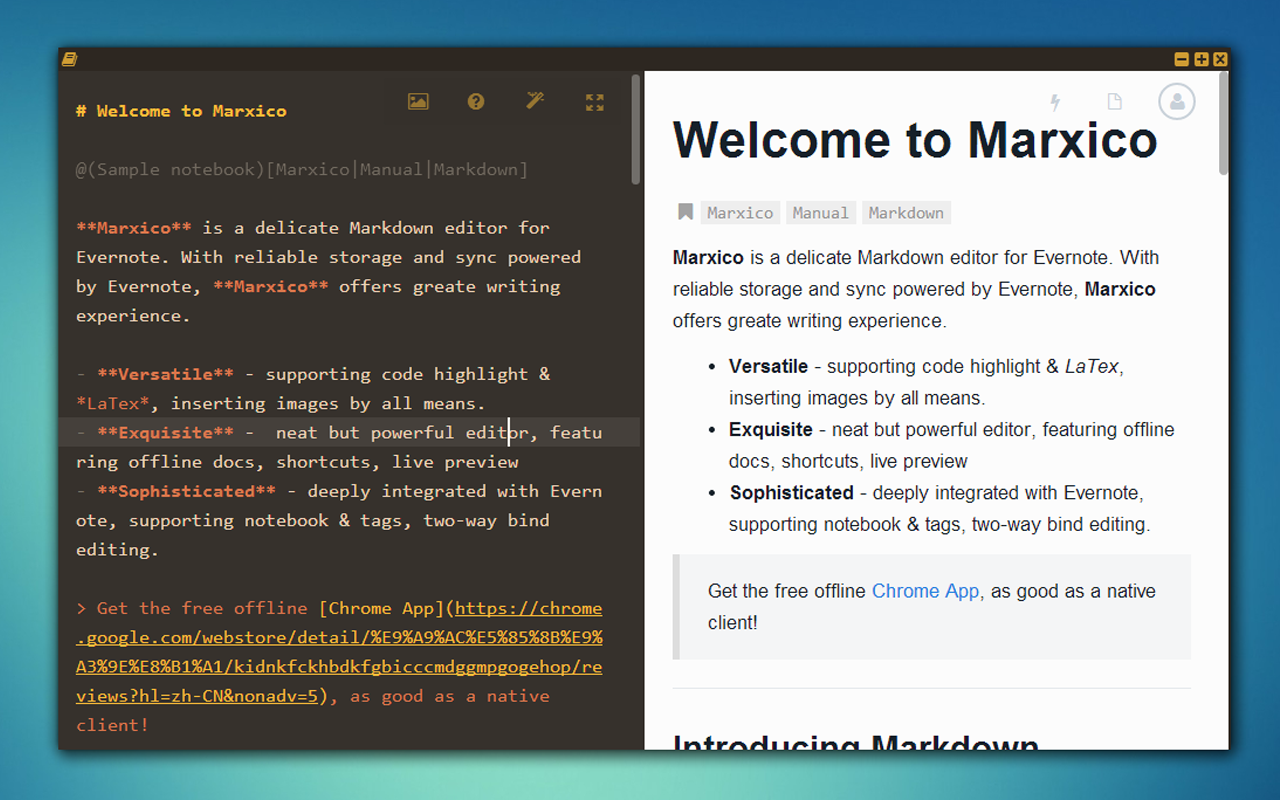Click the 'Versatile' bullet in preview
This screenshot has height=800, width=1280.
click(768, 366)
